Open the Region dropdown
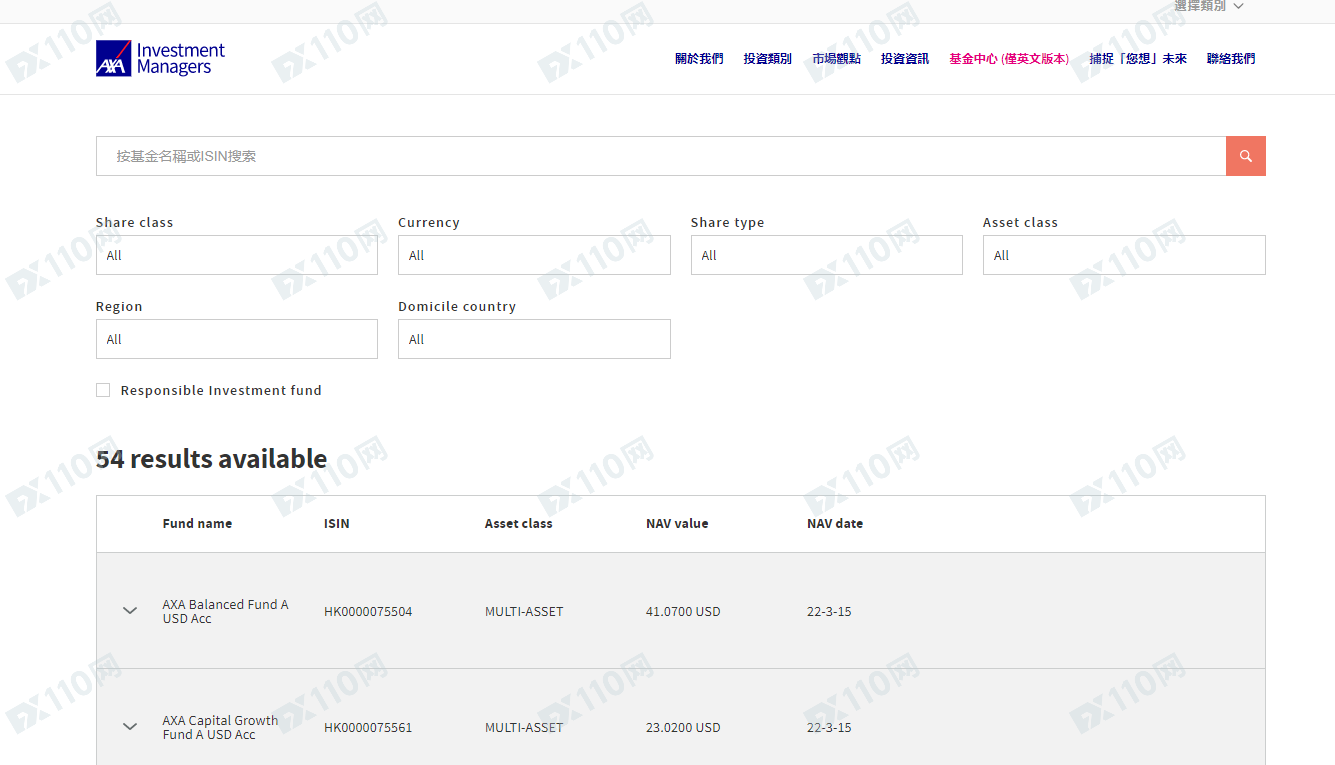 pos(237,339)
